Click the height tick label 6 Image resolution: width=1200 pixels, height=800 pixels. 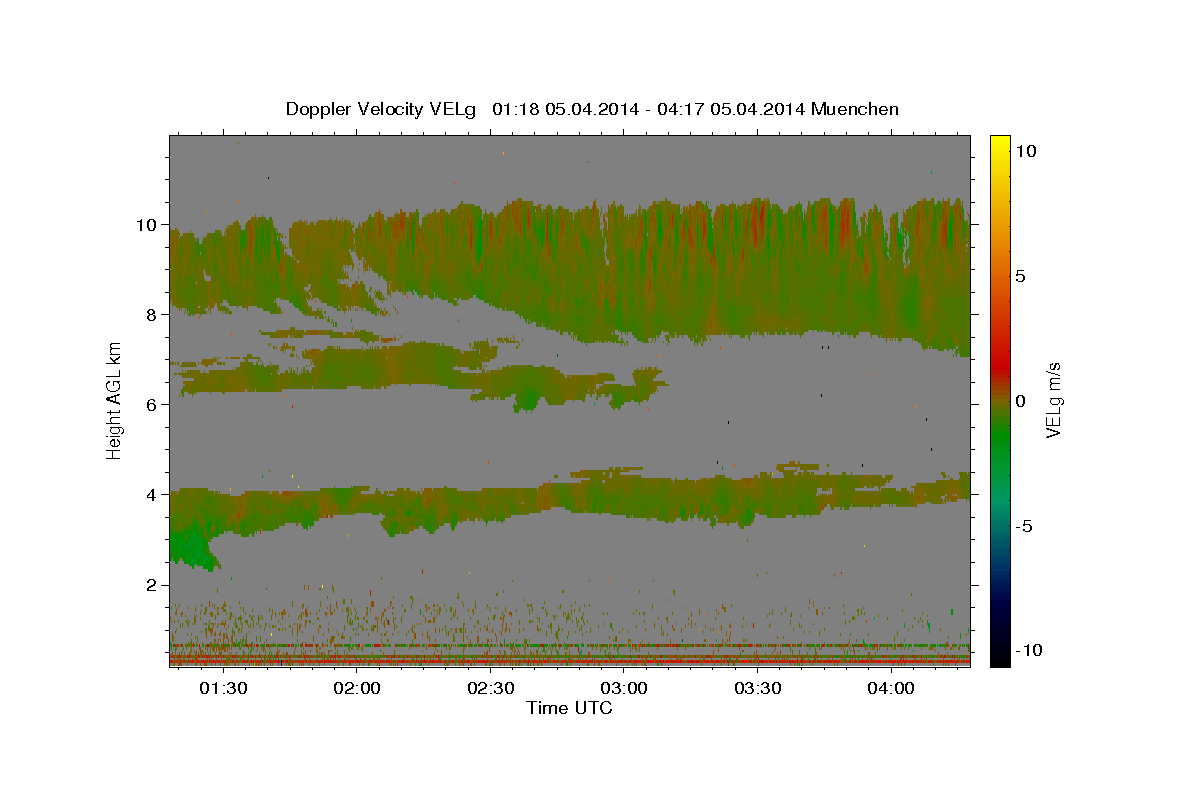click(152, 404)
